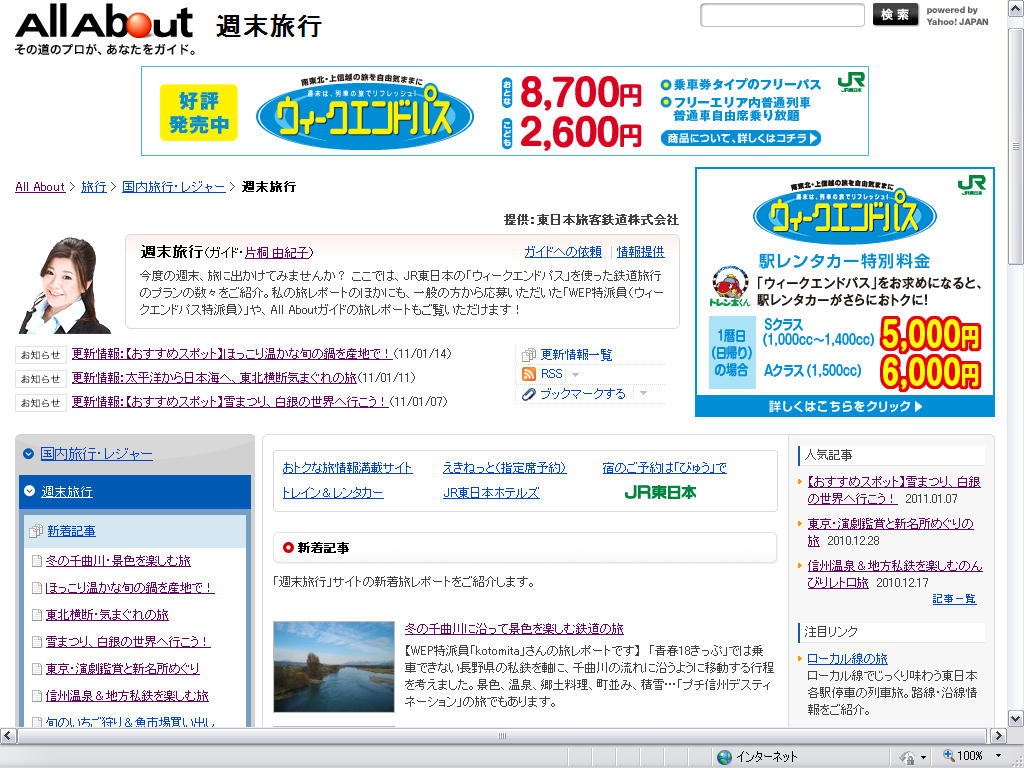The image size is (1024, 768).
Task: Click the bookmark clip icon
Action: [x=529, y=394]
